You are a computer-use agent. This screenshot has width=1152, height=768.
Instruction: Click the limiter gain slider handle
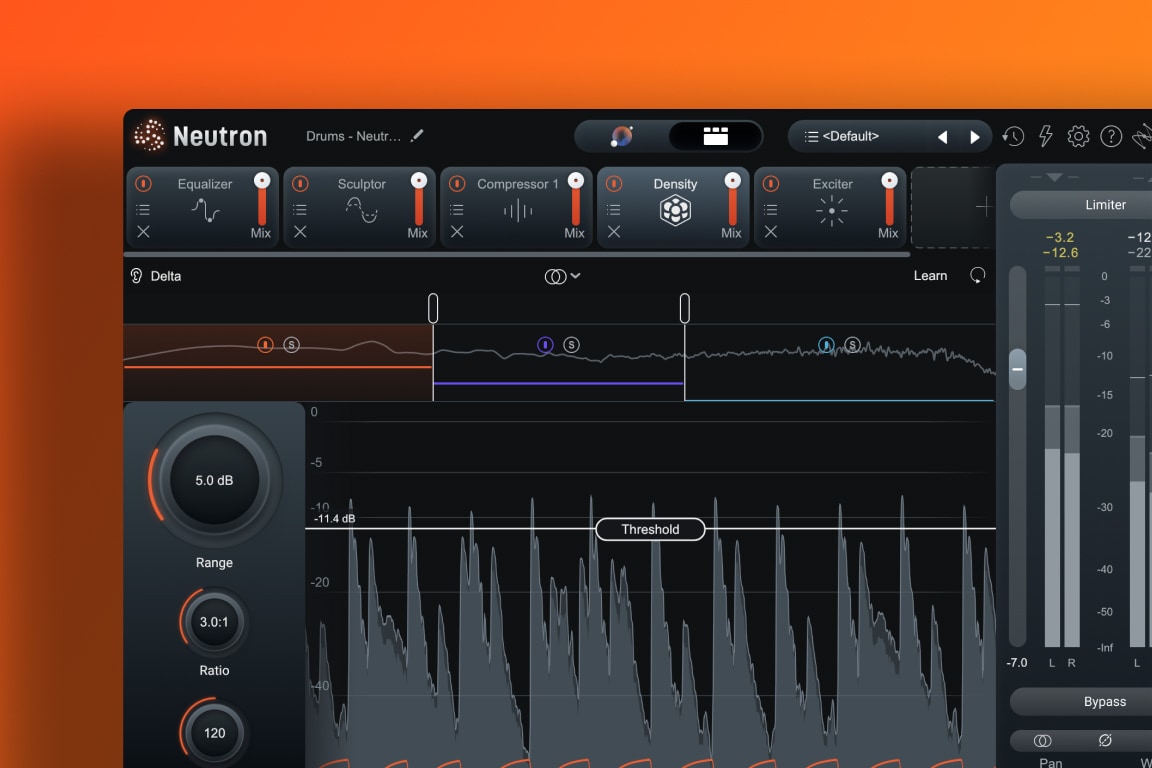coord(1017,369)
